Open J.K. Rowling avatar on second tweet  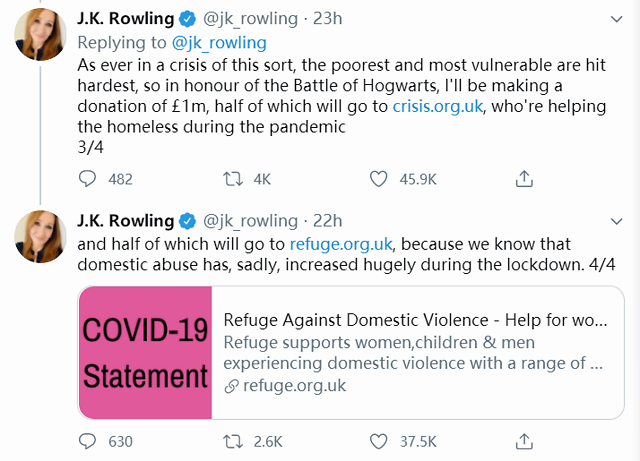40,238
